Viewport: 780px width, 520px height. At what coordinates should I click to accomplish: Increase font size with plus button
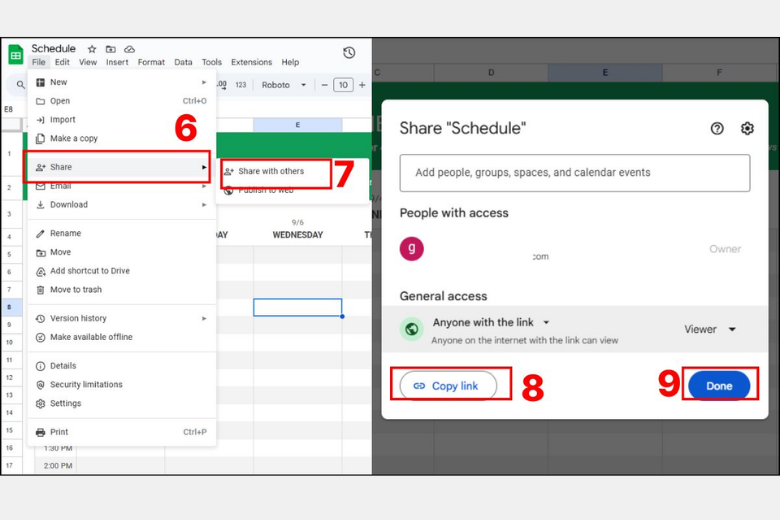(362, 85)
